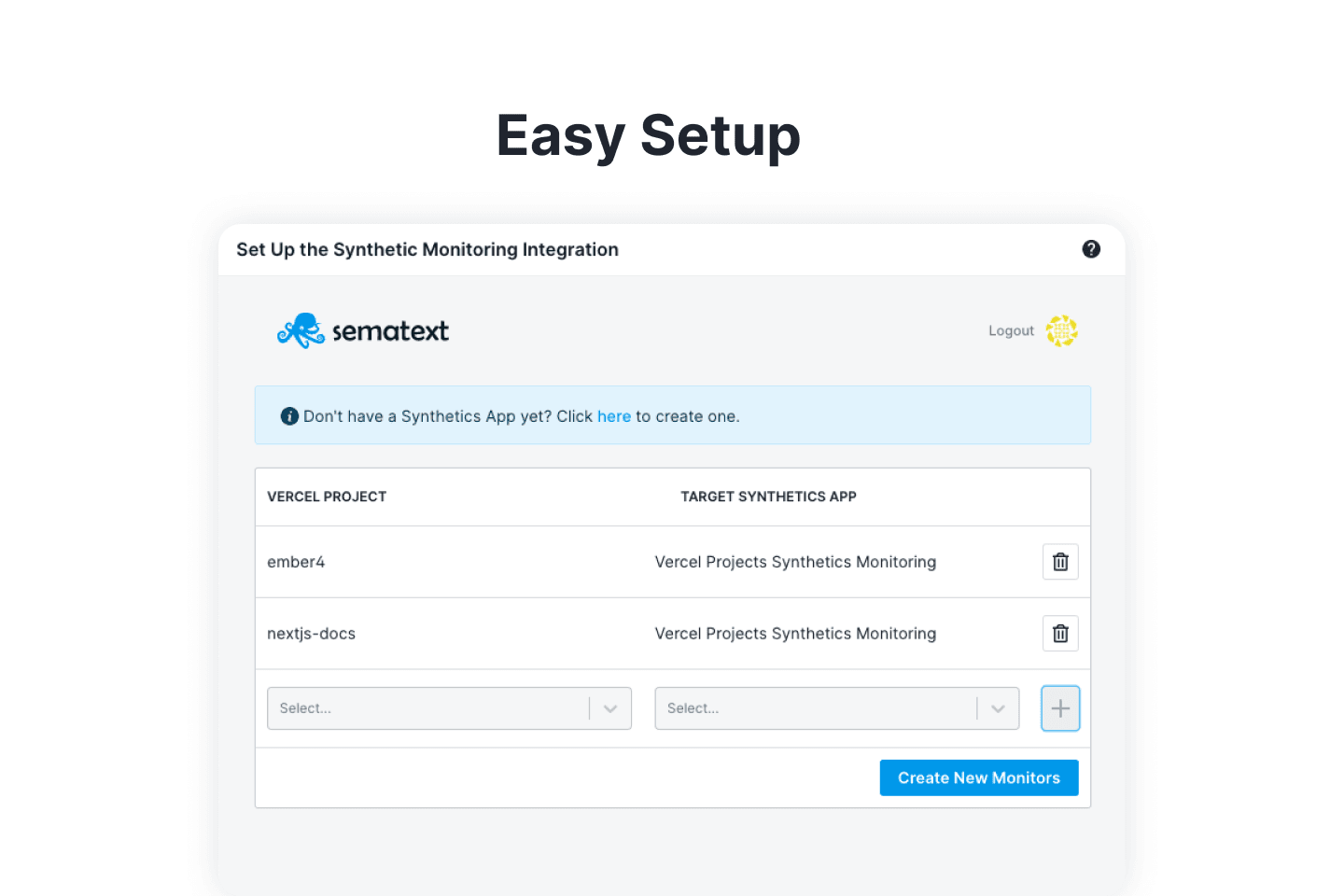Select the nextjs-docs project name

pyautogui.click(x=311, y=634)
